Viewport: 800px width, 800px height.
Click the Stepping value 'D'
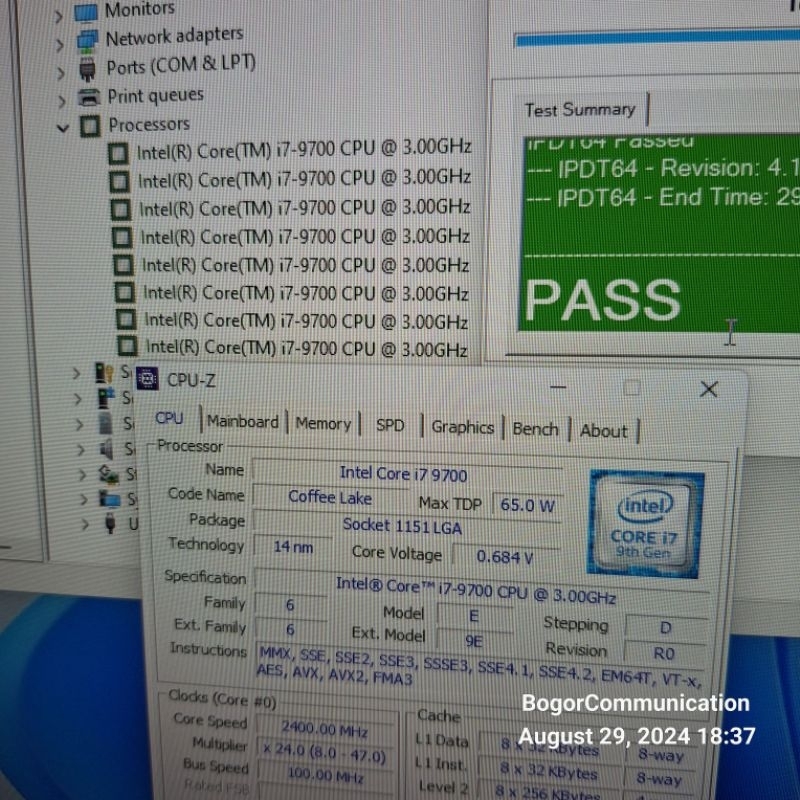coord(666,628)
